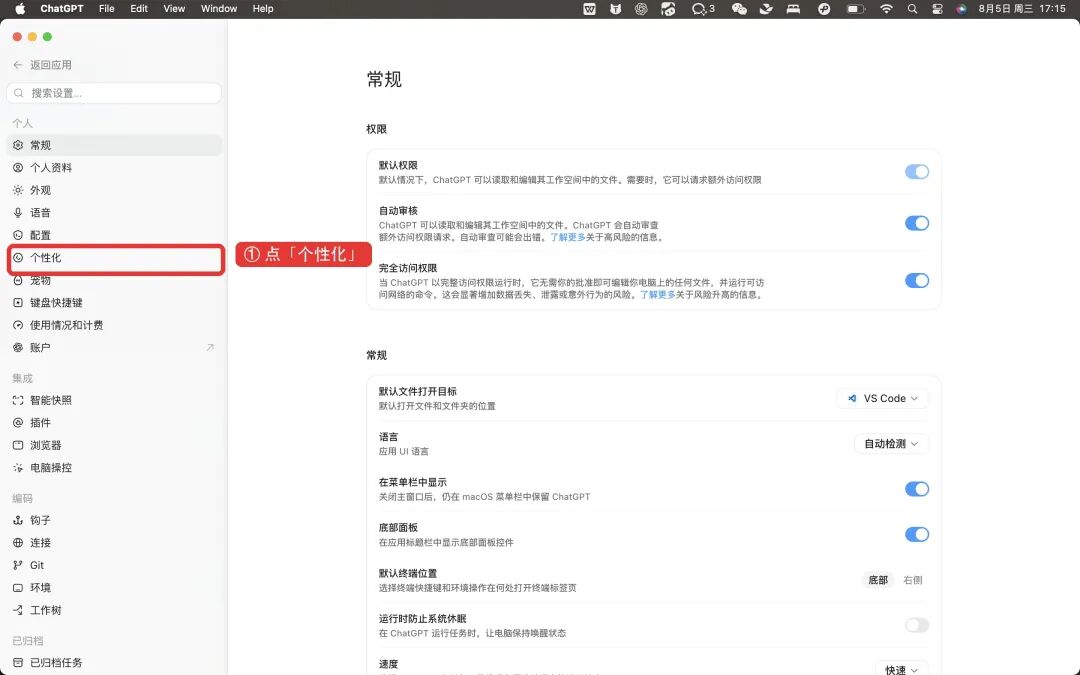Turn off the 自动审核 switch

click(x=917, y=223)
